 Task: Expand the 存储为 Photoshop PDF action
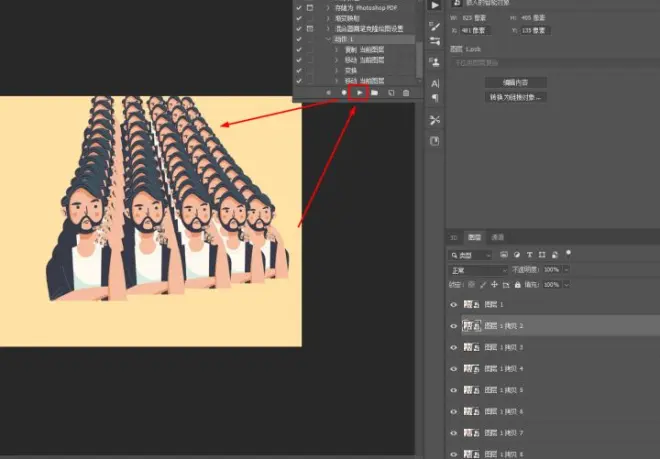(x=328, y=8)
